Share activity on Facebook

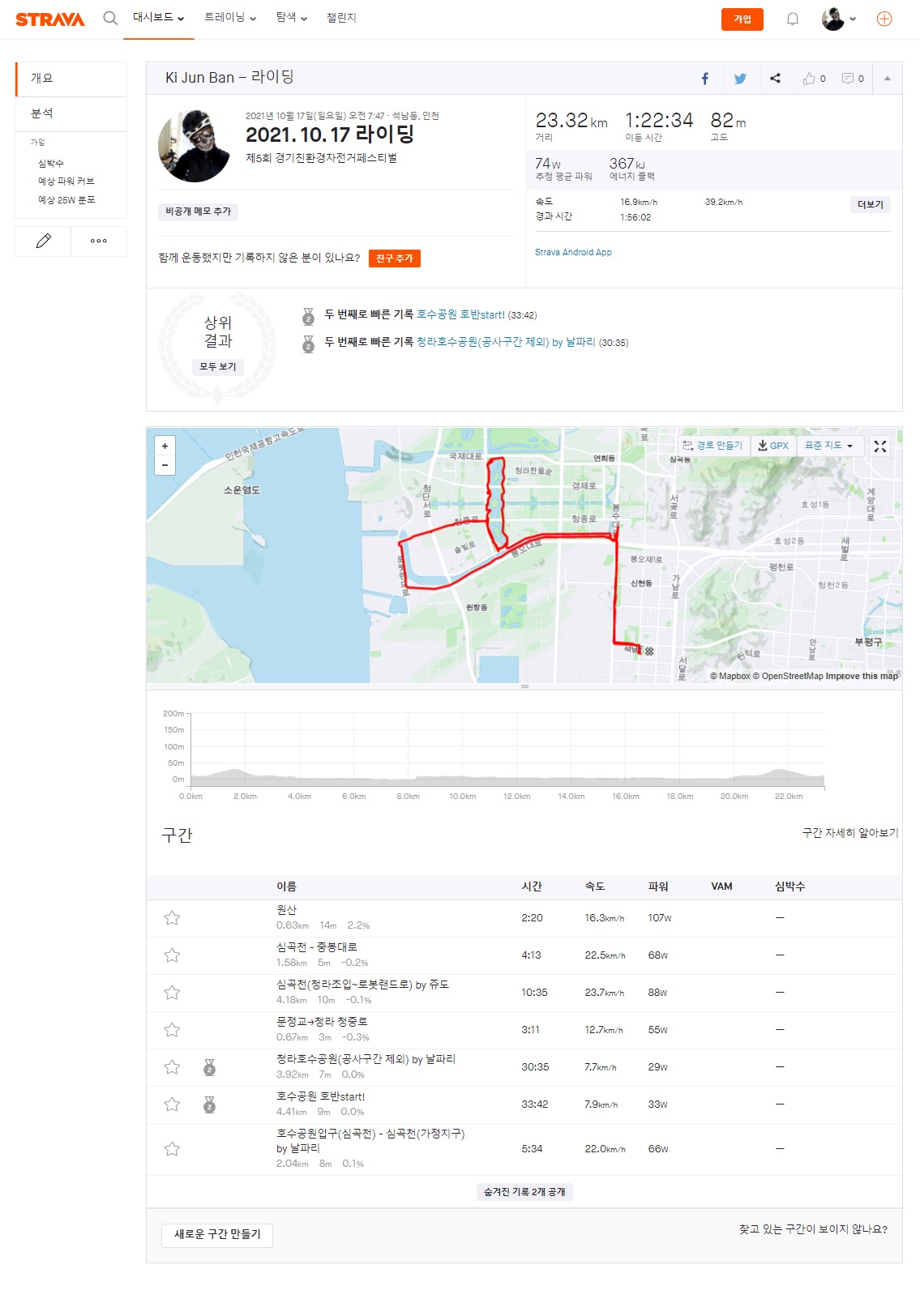704,79
